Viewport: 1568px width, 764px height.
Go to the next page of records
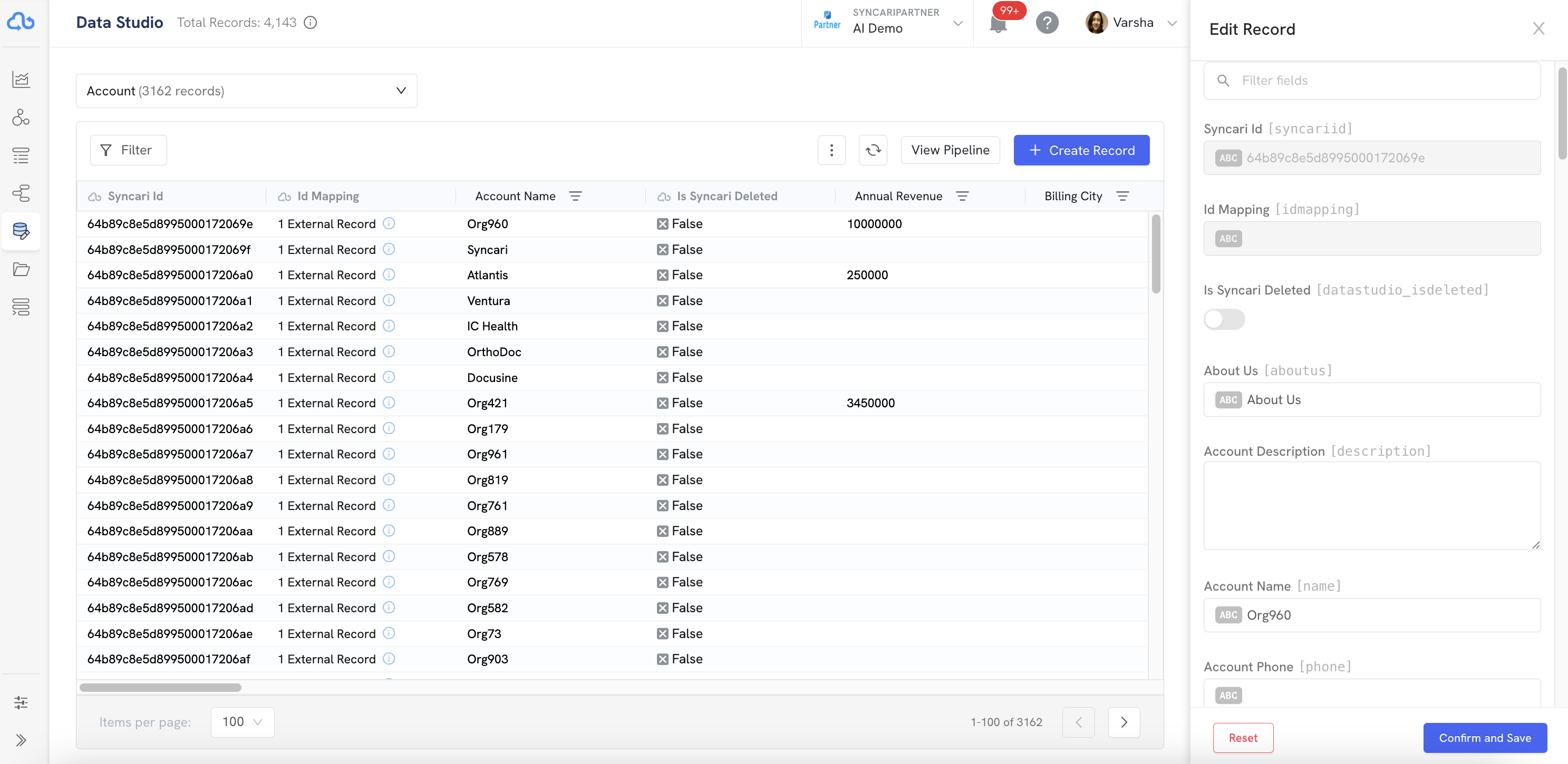(1124, 722)
